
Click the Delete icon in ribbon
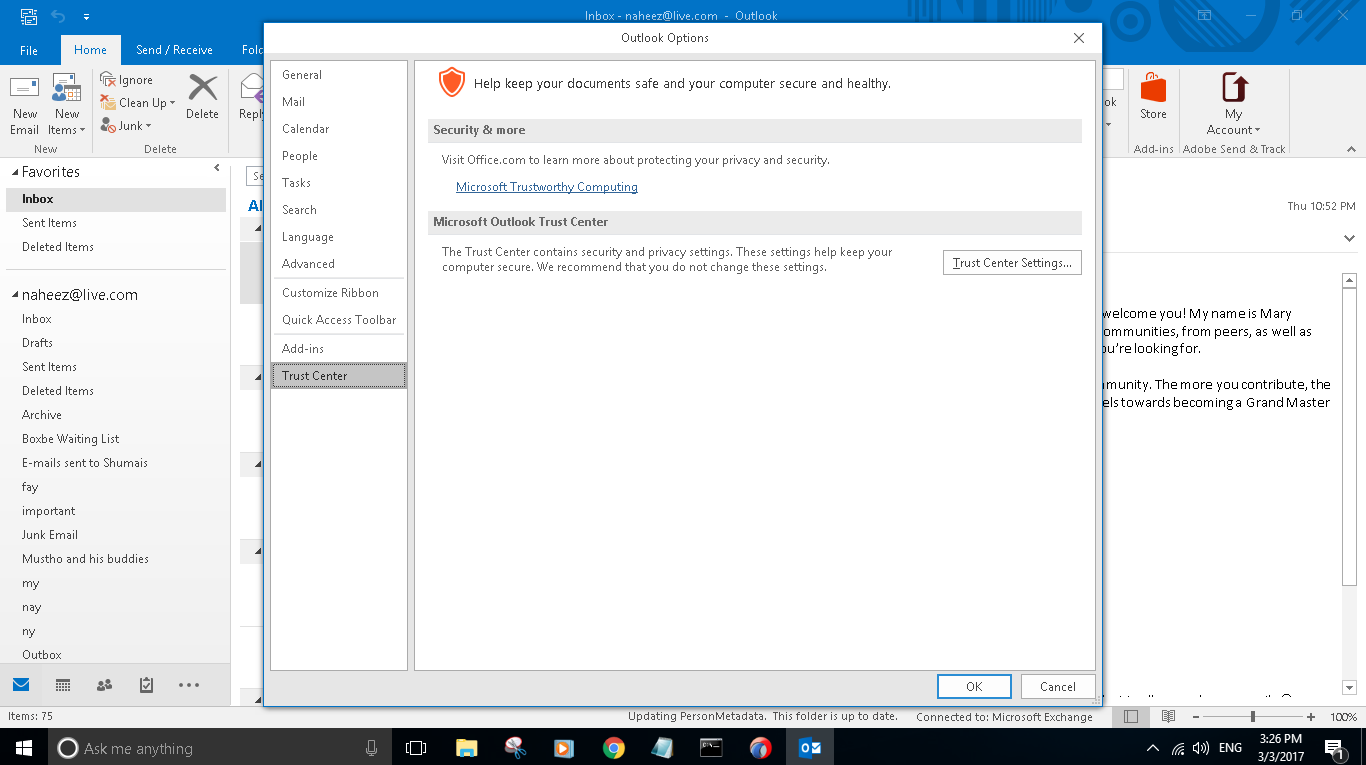click(202, 96)
